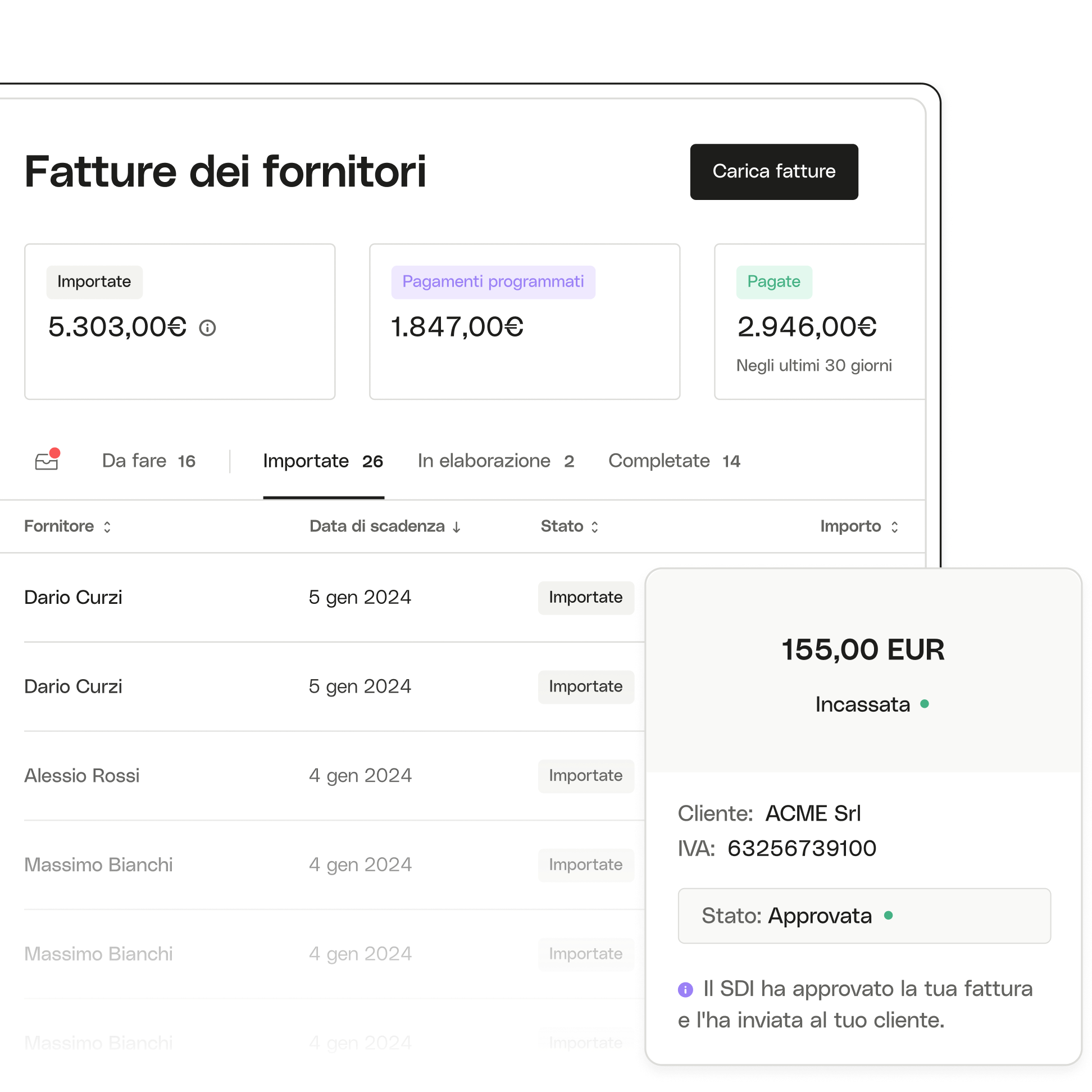Sort by Fornitore column arrows

(107, 527)
